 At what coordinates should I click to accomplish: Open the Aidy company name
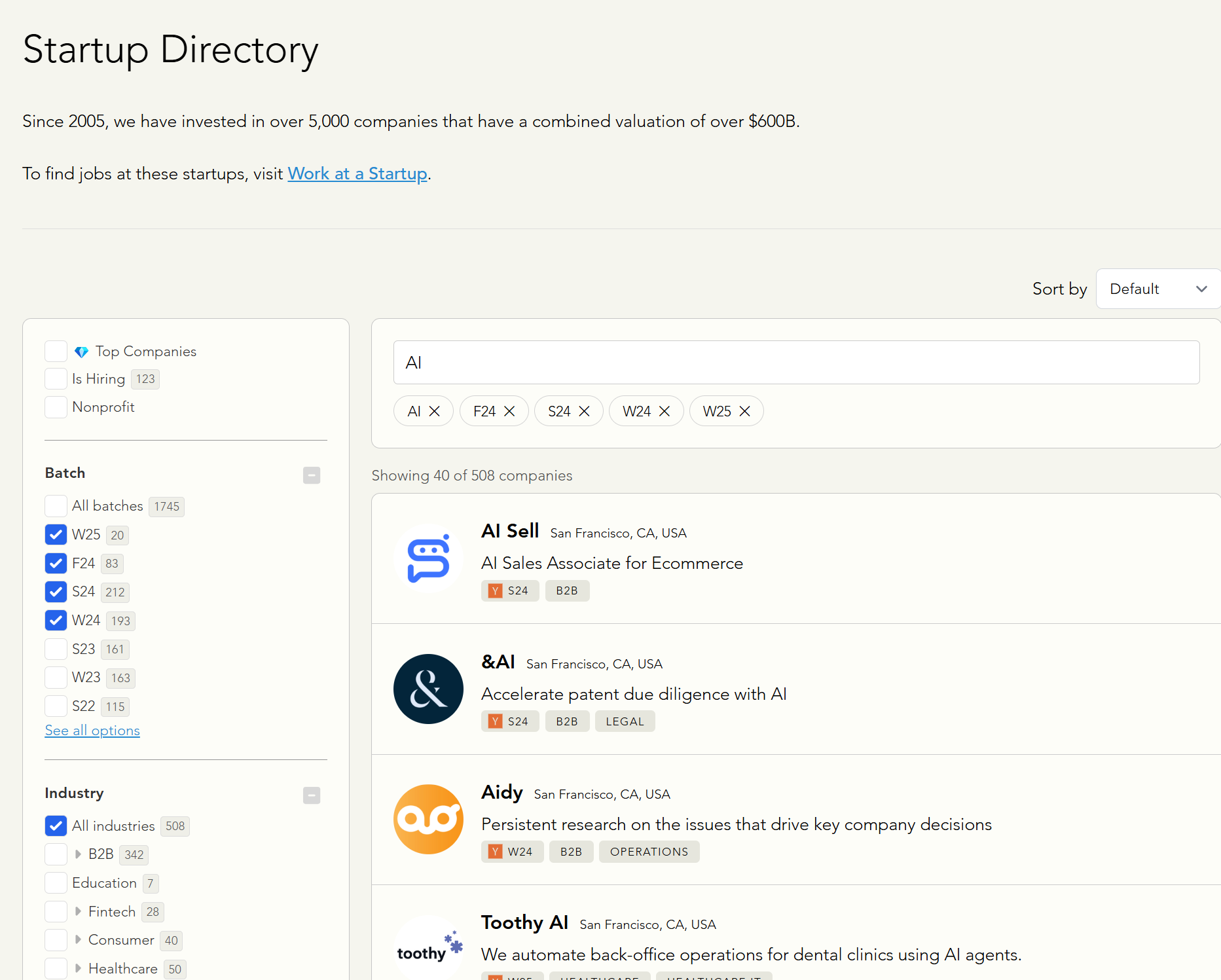(x=502, y=792)
